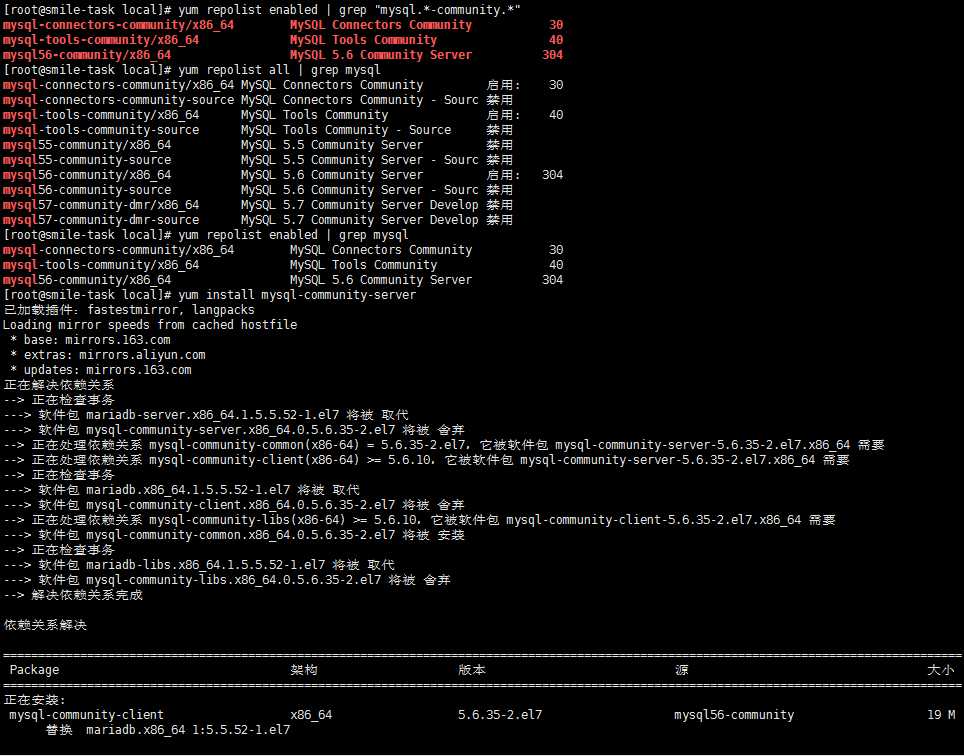
Task: Click the red '304' count in first output
Action: click(553, 55)
